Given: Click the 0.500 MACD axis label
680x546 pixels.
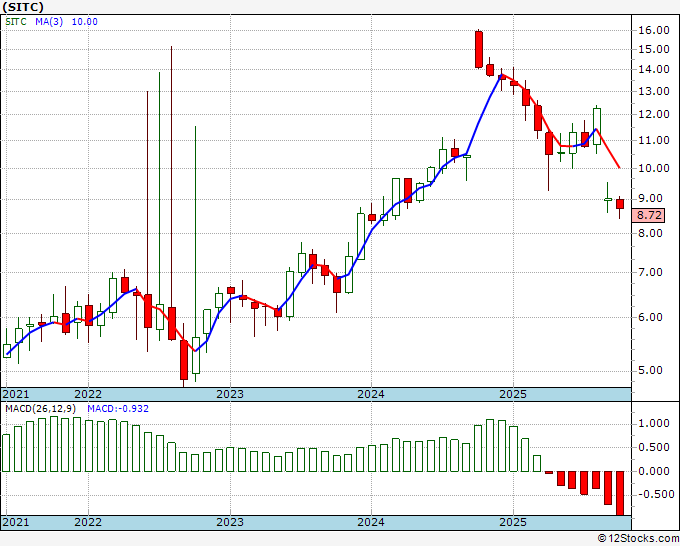Looking at the screenshot, I should (654, 448).
